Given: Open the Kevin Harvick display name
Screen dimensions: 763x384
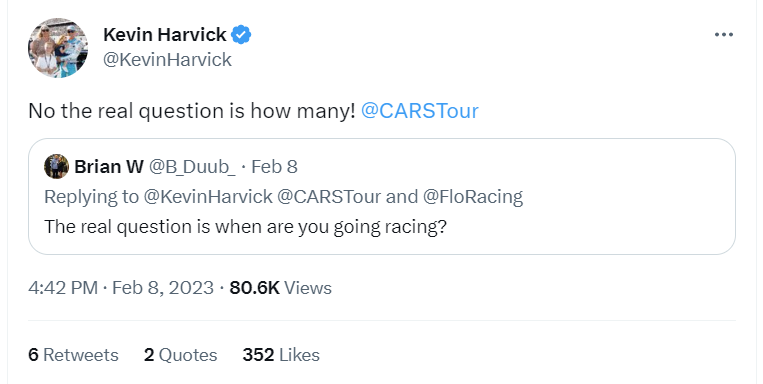Looking at the screenshot, I should [x=164, y=35].
